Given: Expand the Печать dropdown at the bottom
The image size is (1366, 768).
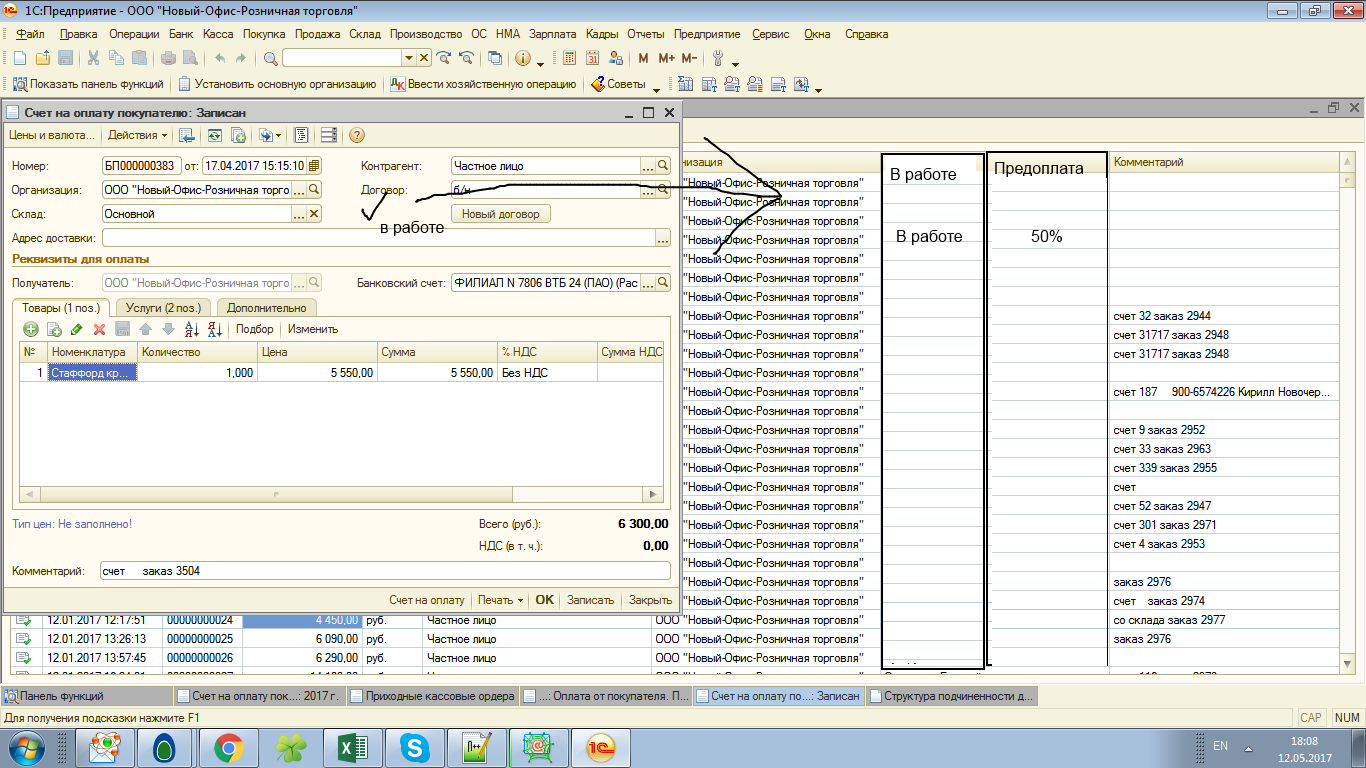Looking at the screenshot, I should [500, 600].
